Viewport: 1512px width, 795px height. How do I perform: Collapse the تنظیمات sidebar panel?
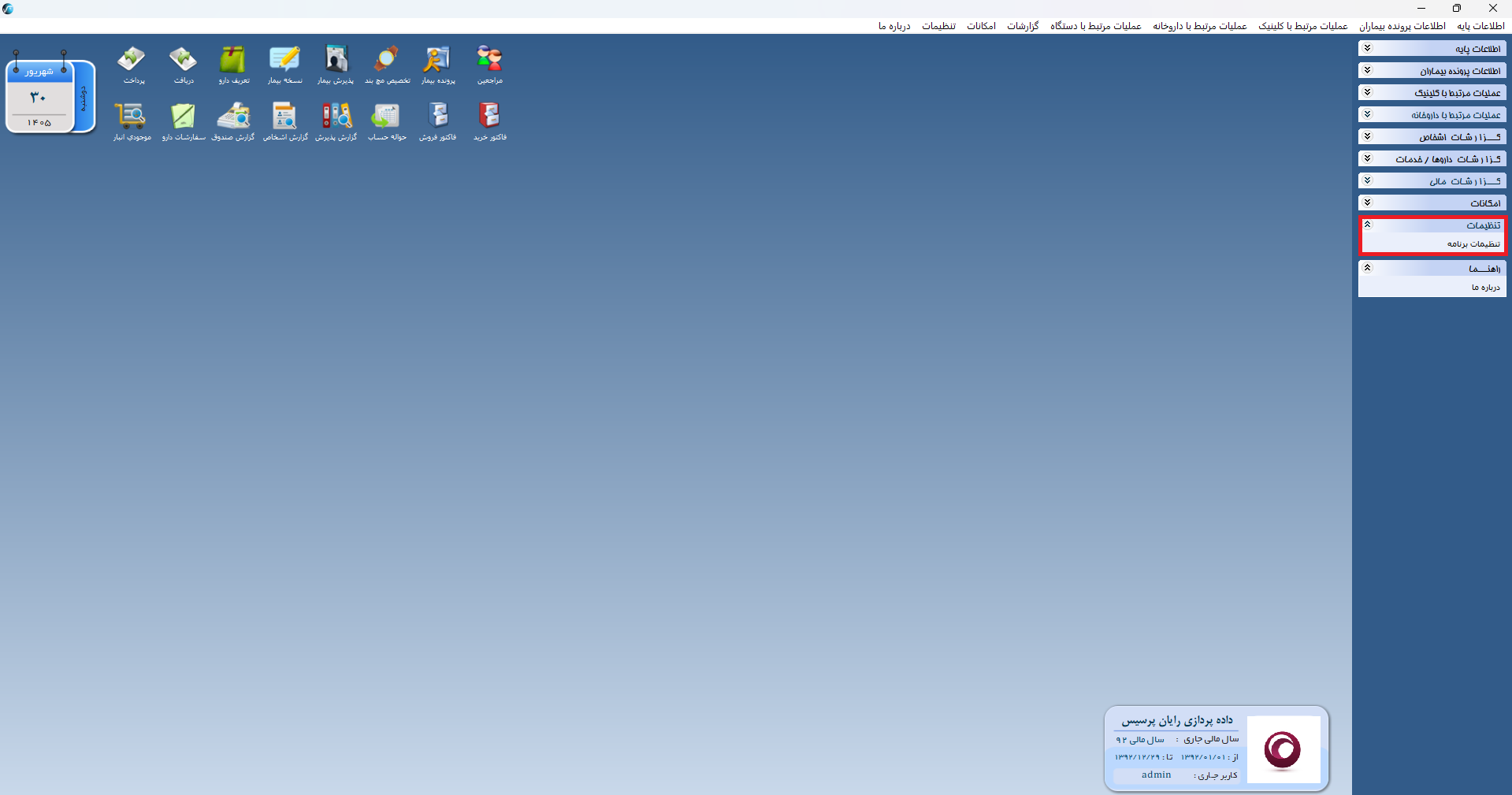coord(1432,225)
